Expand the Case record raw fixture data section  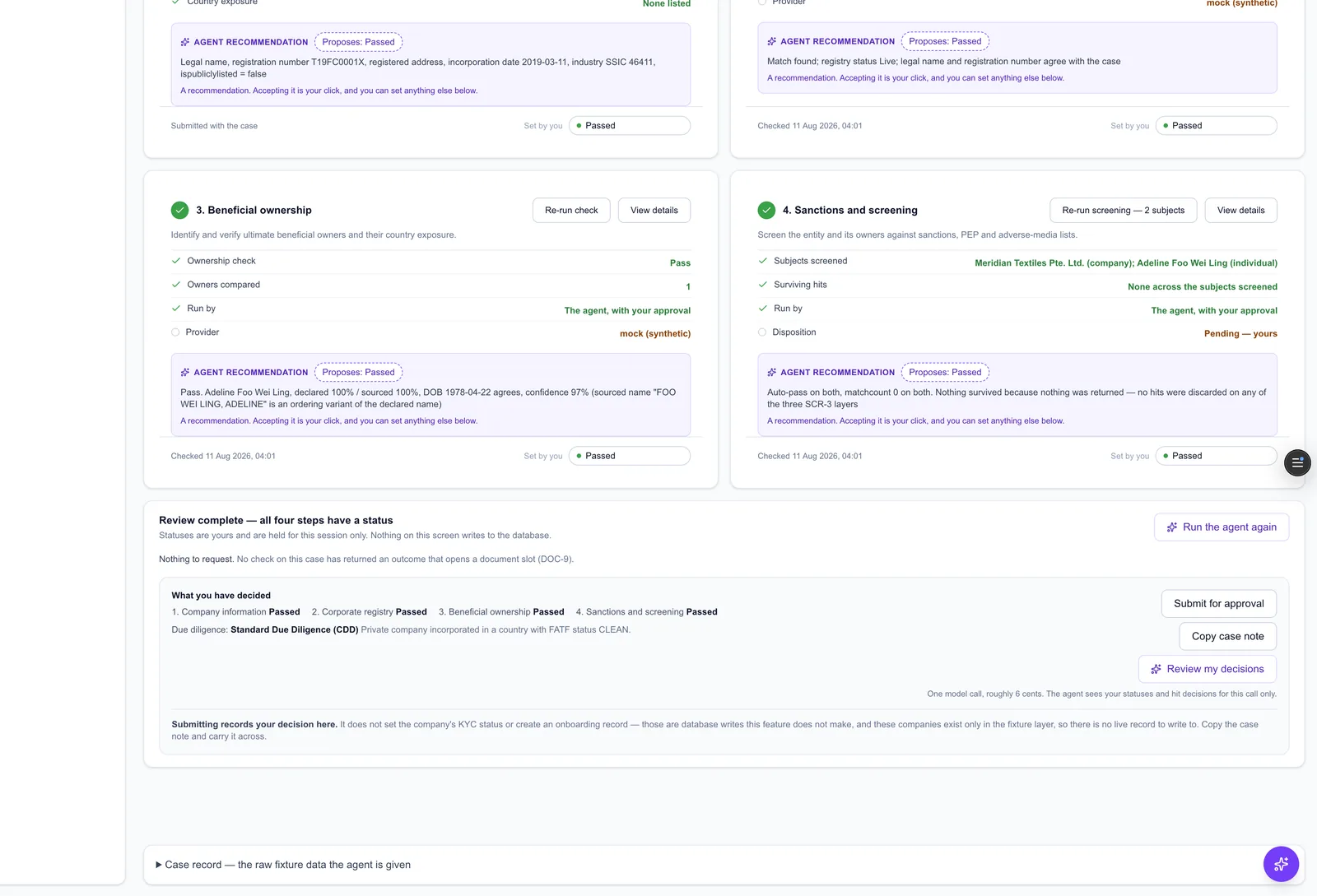tap(283, 865)
